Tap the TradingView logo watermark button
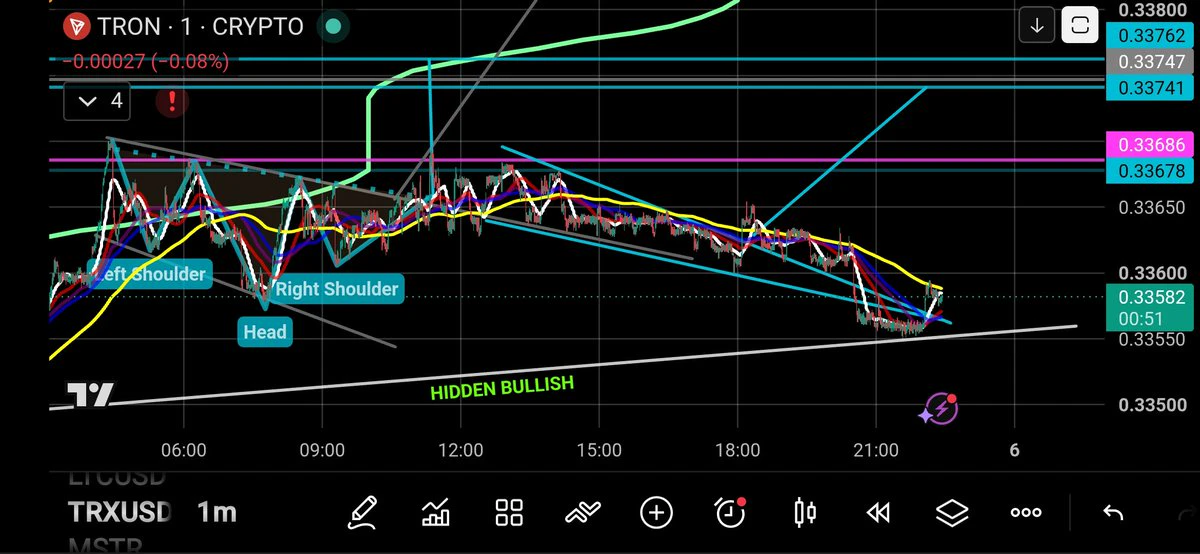 coord(90,395)
